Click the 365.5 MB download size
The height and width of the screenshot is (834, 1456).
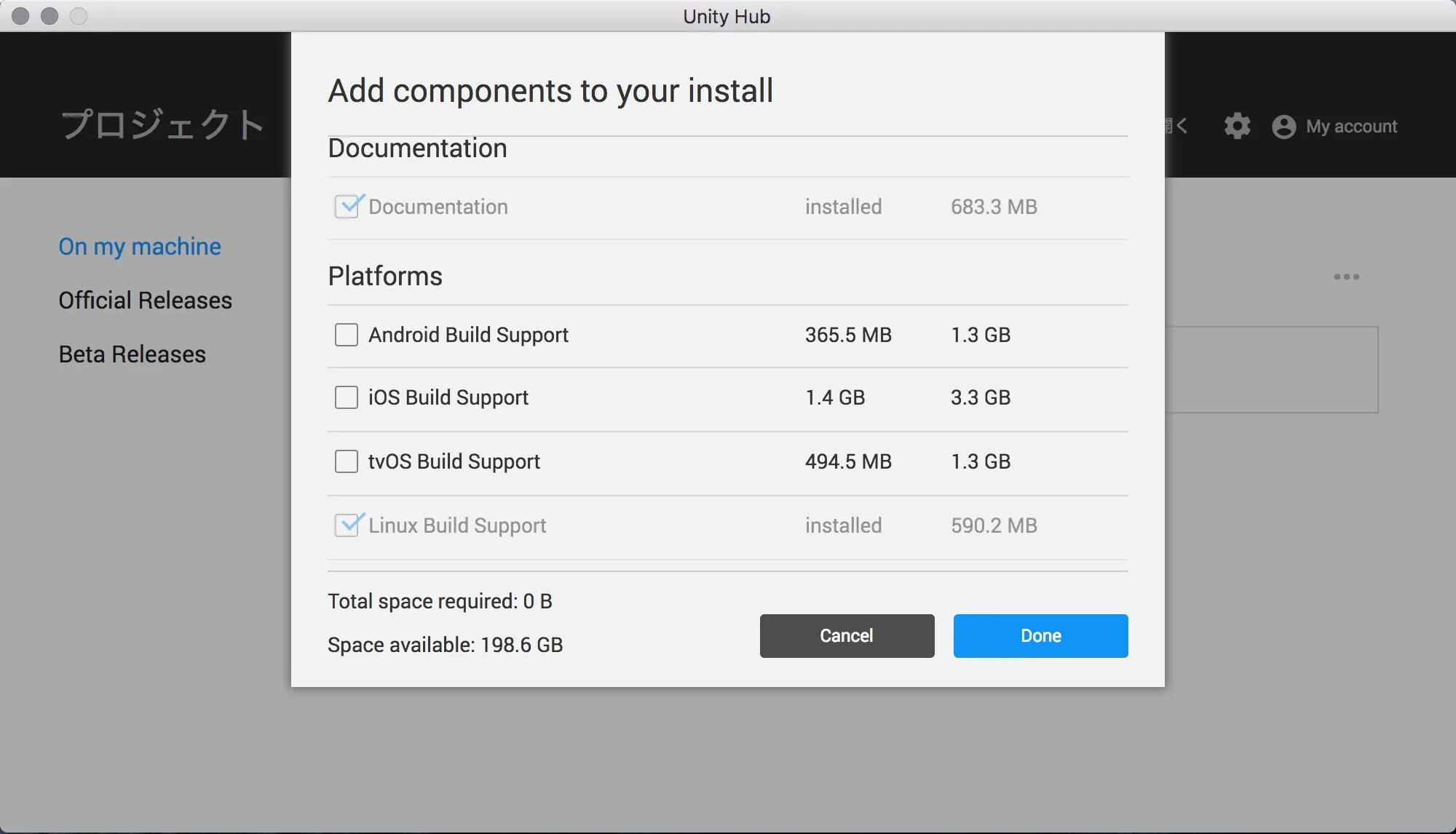coord(848,335)
